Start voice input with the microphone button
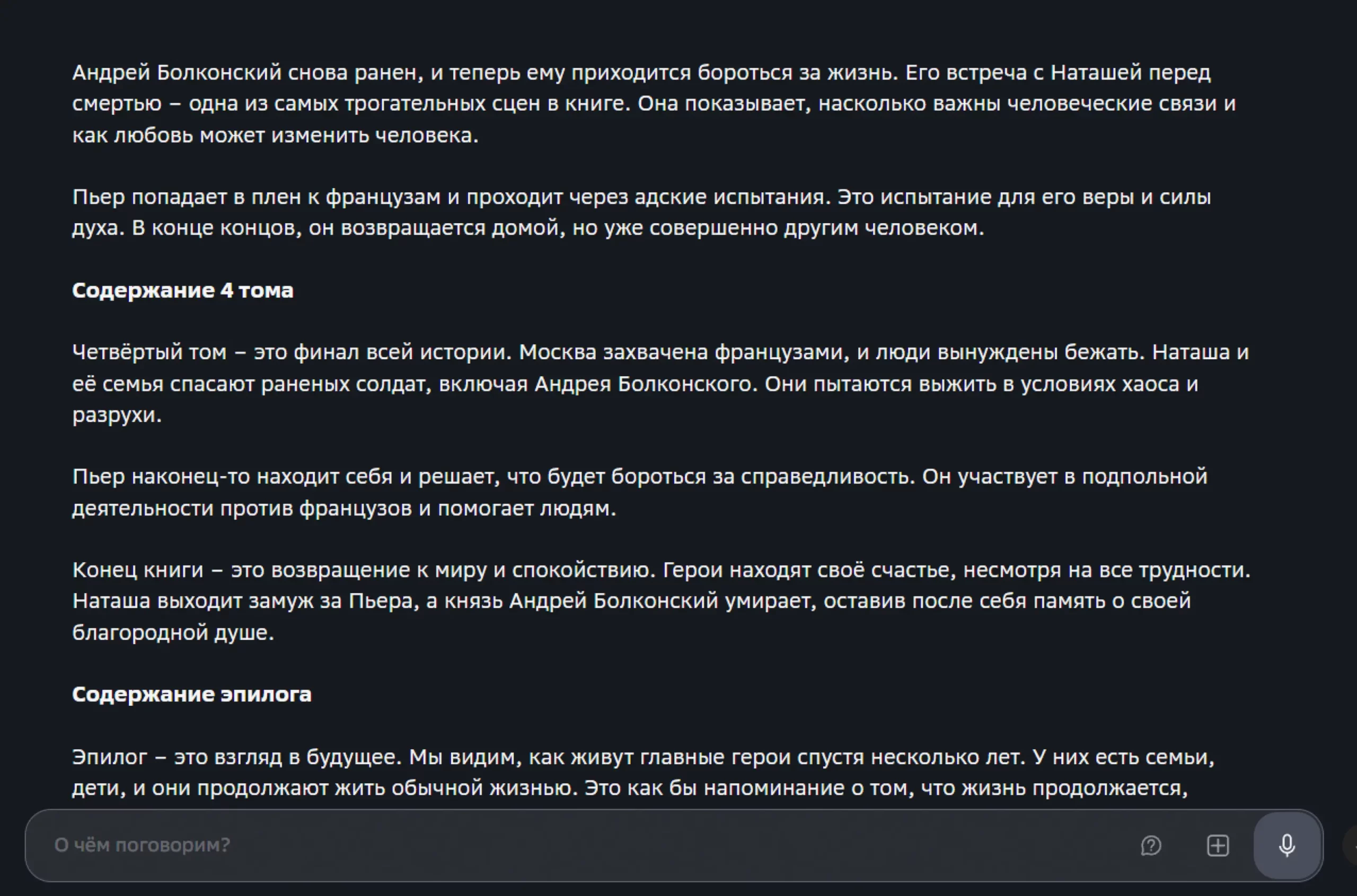Screen dimensions: 1357x896 [x=1286, y=845]
